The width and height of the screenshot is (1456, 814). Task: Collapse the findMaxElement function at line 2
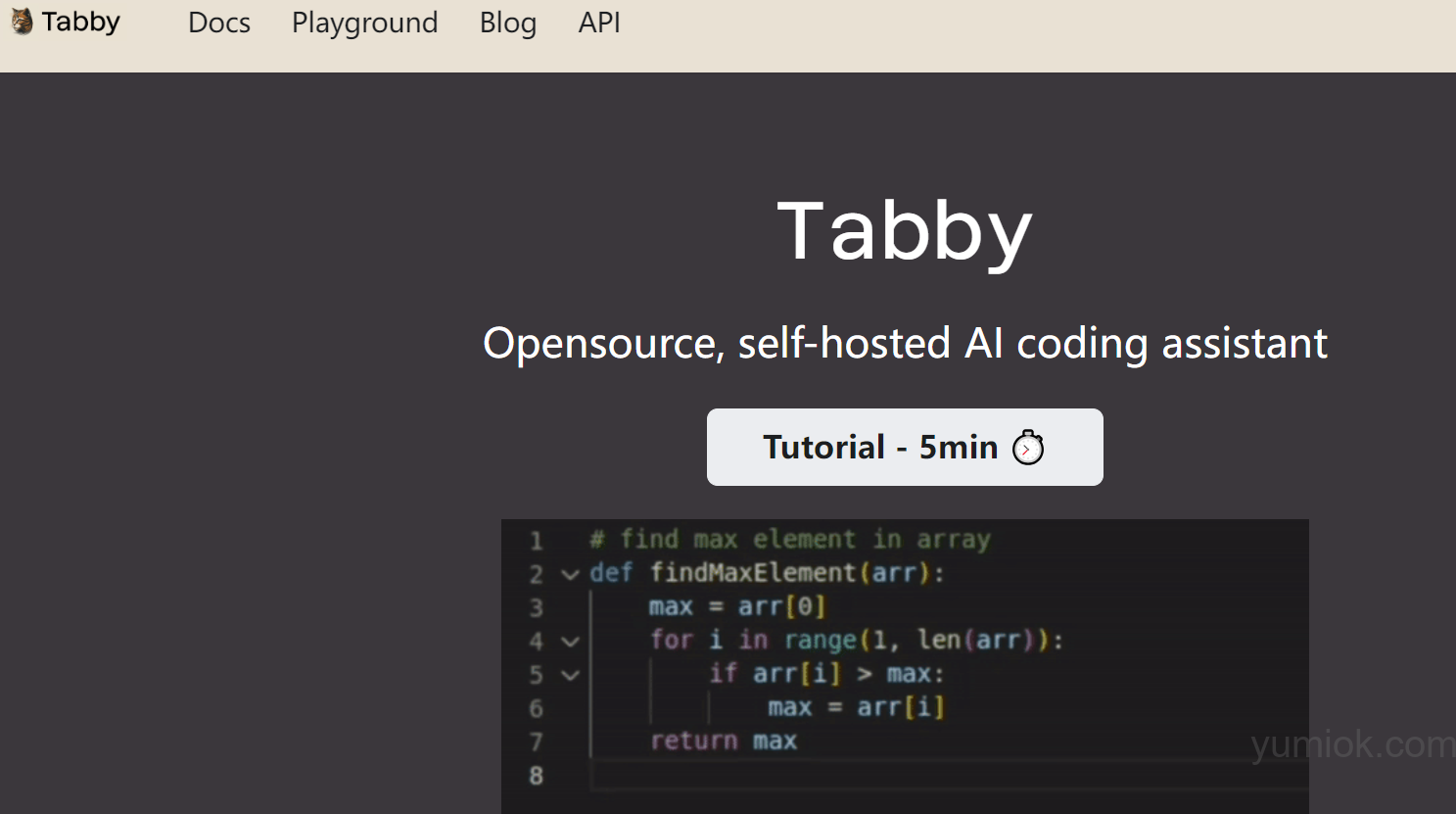pos(570,574)
